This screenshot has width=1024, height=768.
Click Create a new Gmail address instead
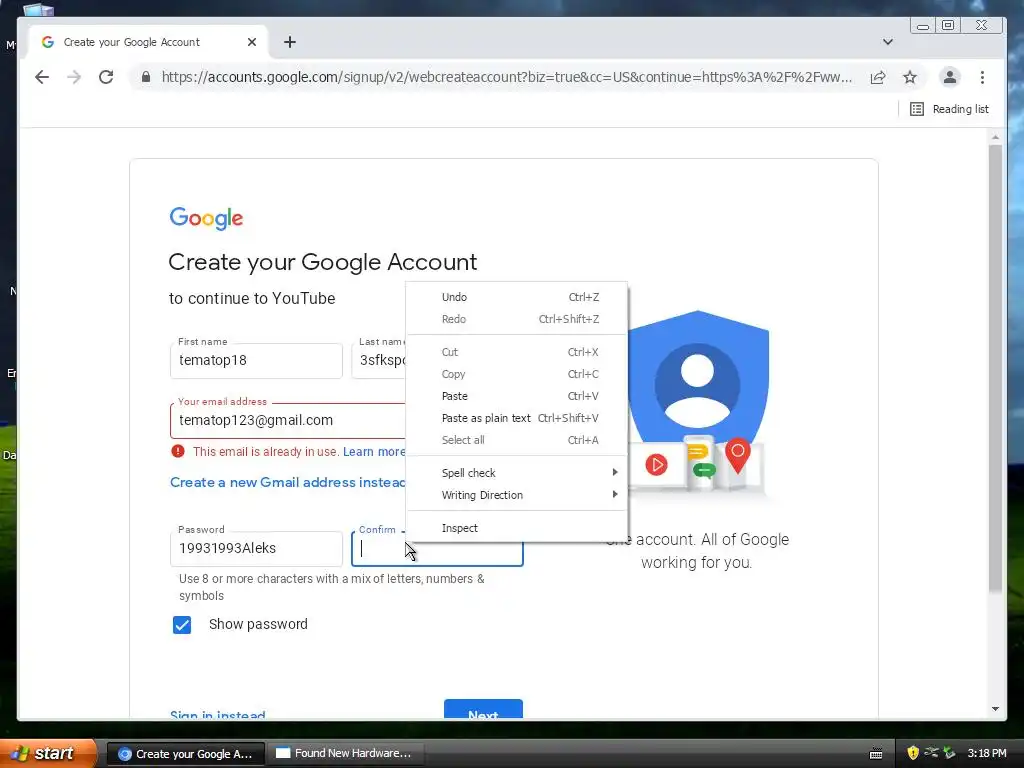[x=287, y=482]
